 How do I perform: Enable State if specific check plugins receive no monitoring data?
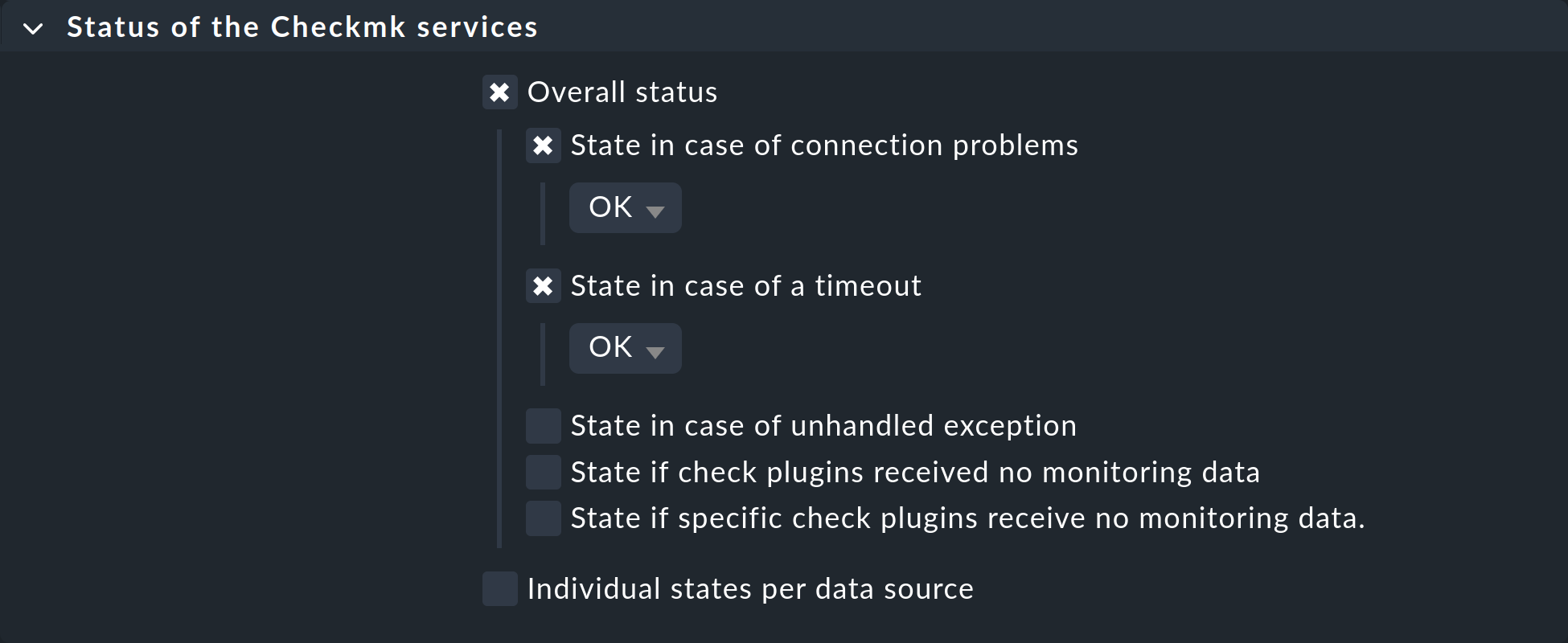(x=543, y=519)
